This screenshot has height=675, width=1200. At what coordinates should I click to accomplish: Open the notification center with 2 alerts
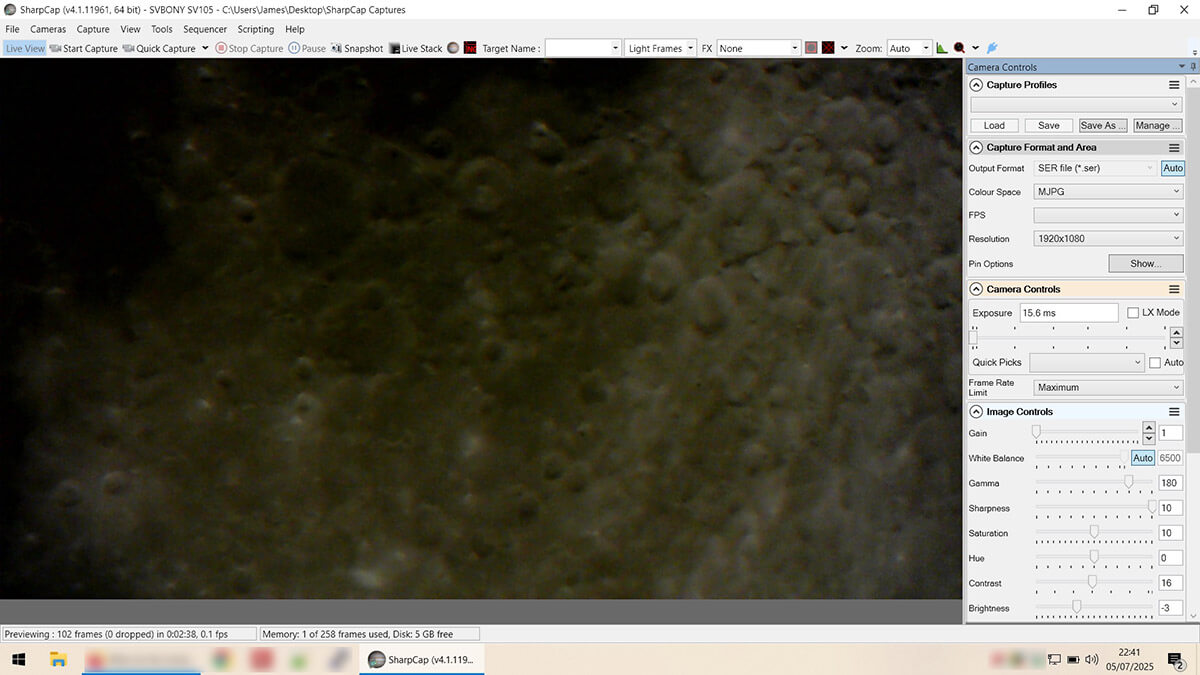tap(1177, 659)
